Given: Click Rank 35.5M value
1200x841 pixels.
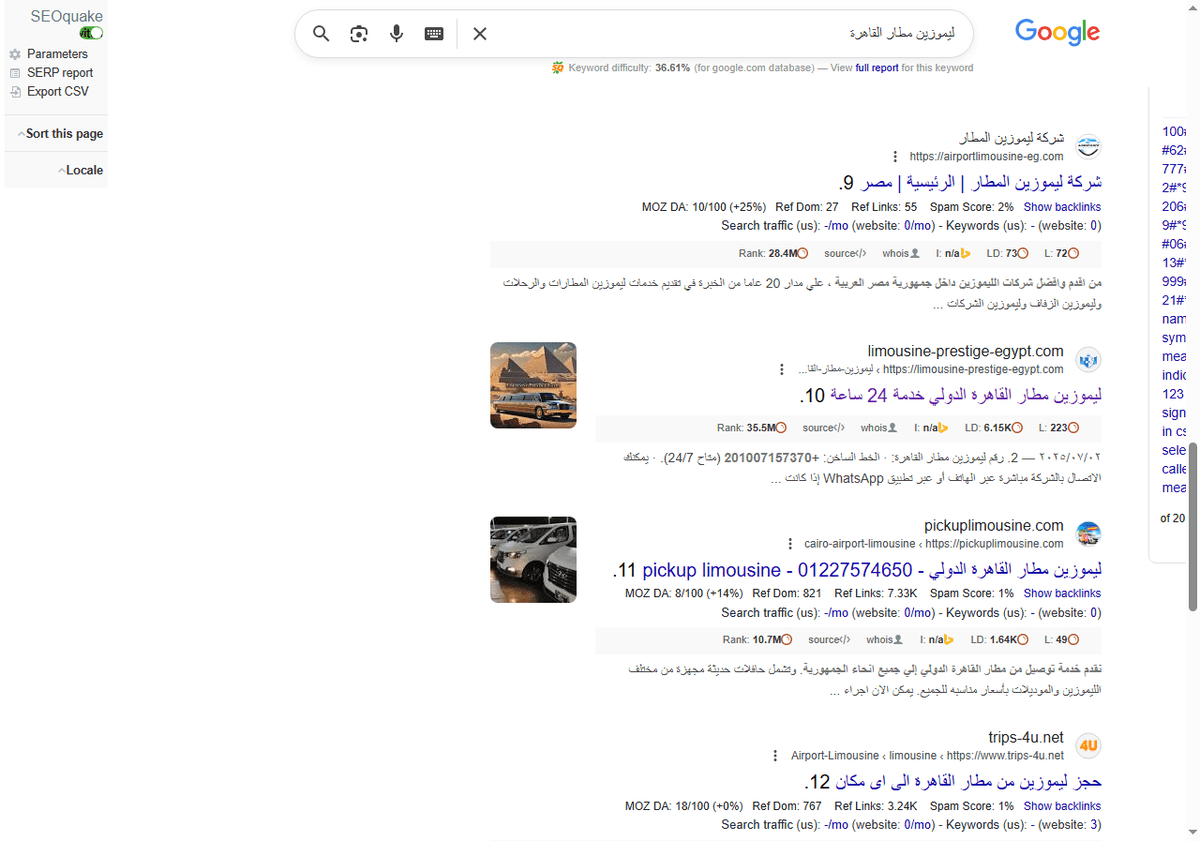Looking at the screenshot, I should [761, 428].
